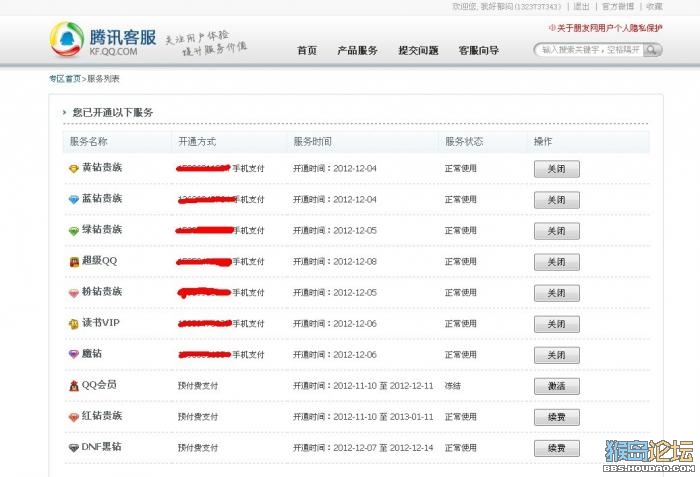Open the 产品服务 navigation menu
700x477 pixels.
[357, 50]
